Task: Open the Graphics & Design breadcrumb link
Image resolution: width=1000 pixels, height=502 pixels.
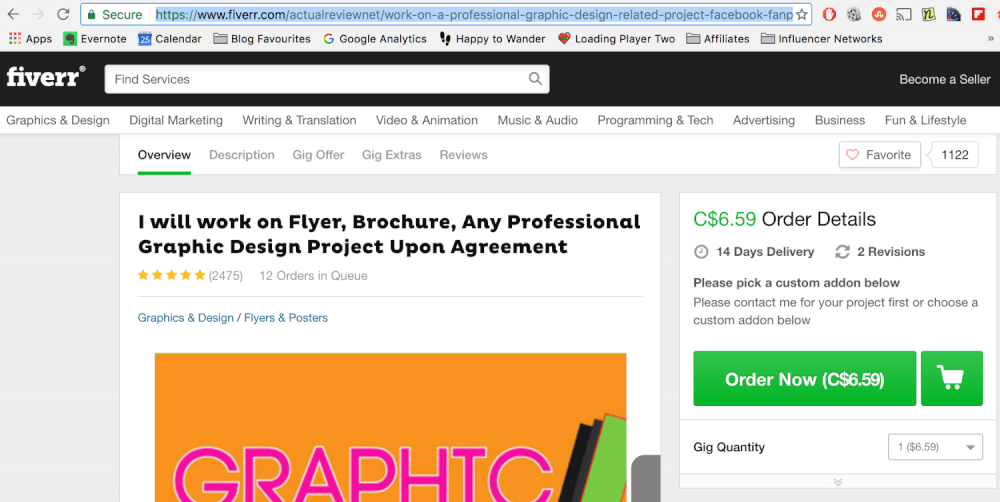Action: 186,318
